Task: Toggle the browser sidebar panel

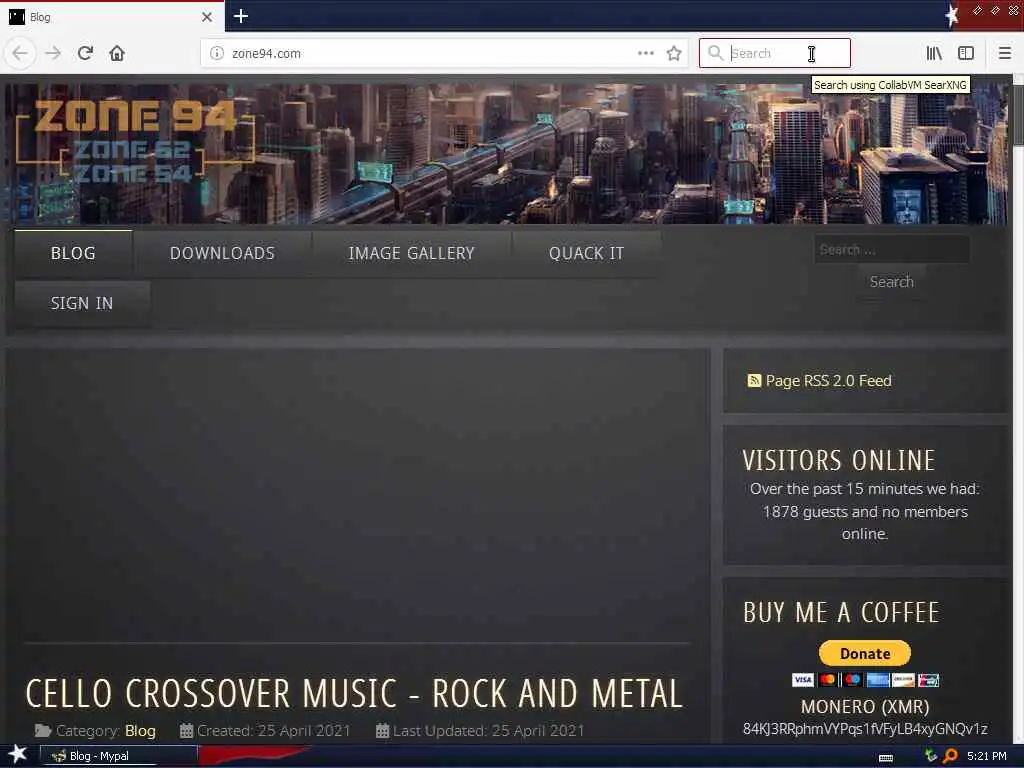Action: coord(966,53)
